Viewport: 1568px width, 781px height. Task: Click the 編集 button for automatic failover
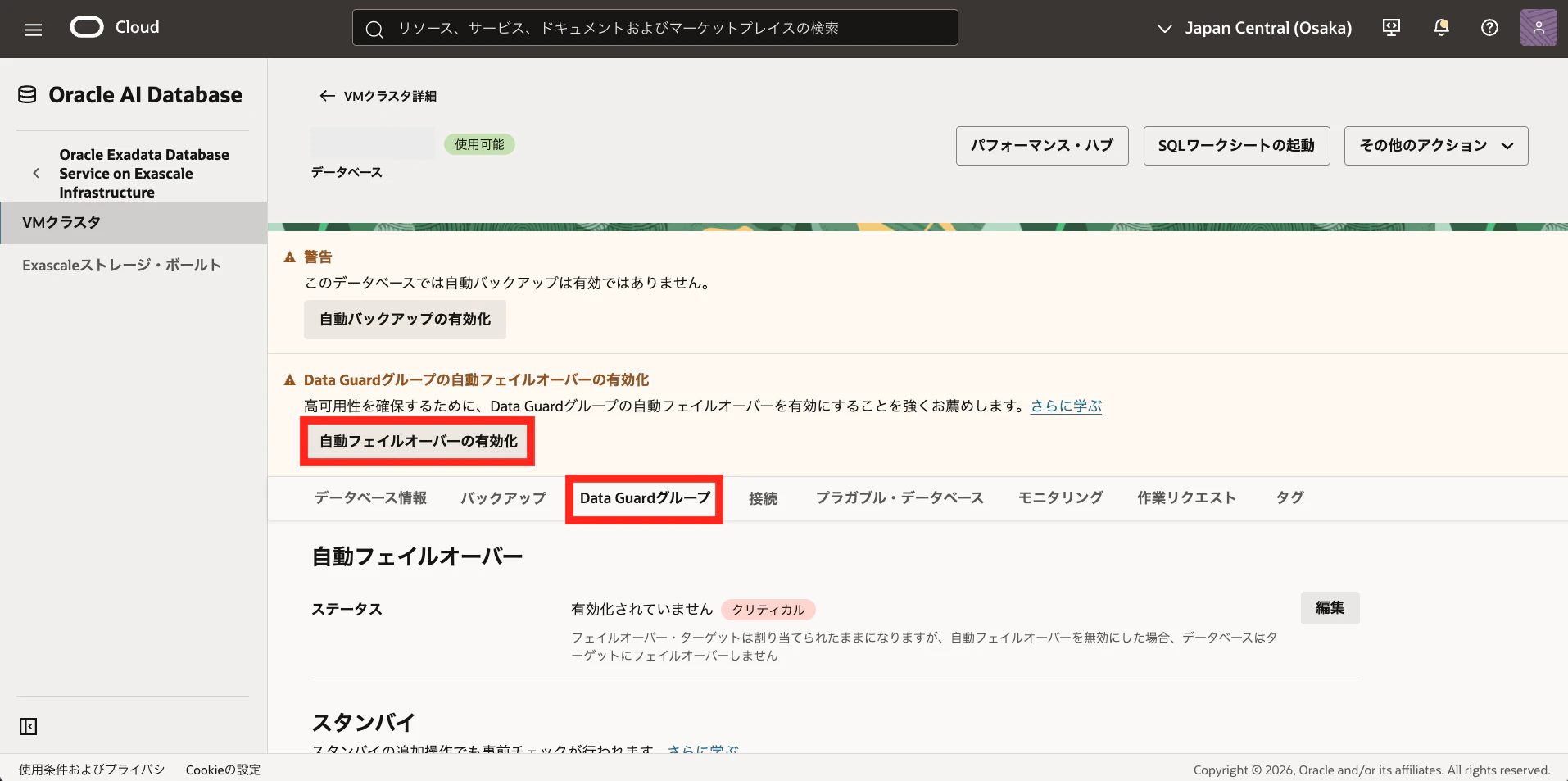point(1330,608)
